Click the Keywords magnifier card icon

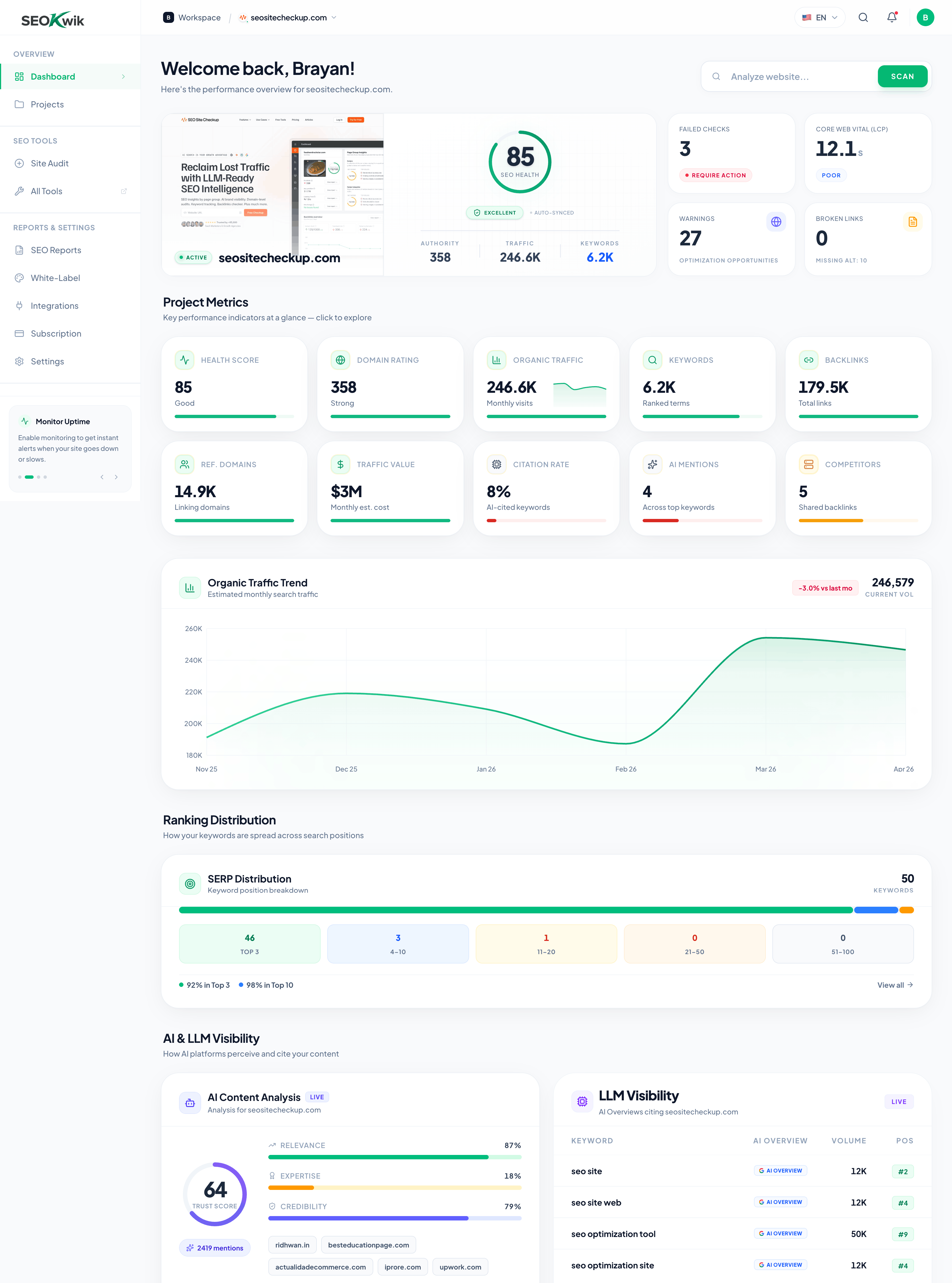(x=652, y=360)
